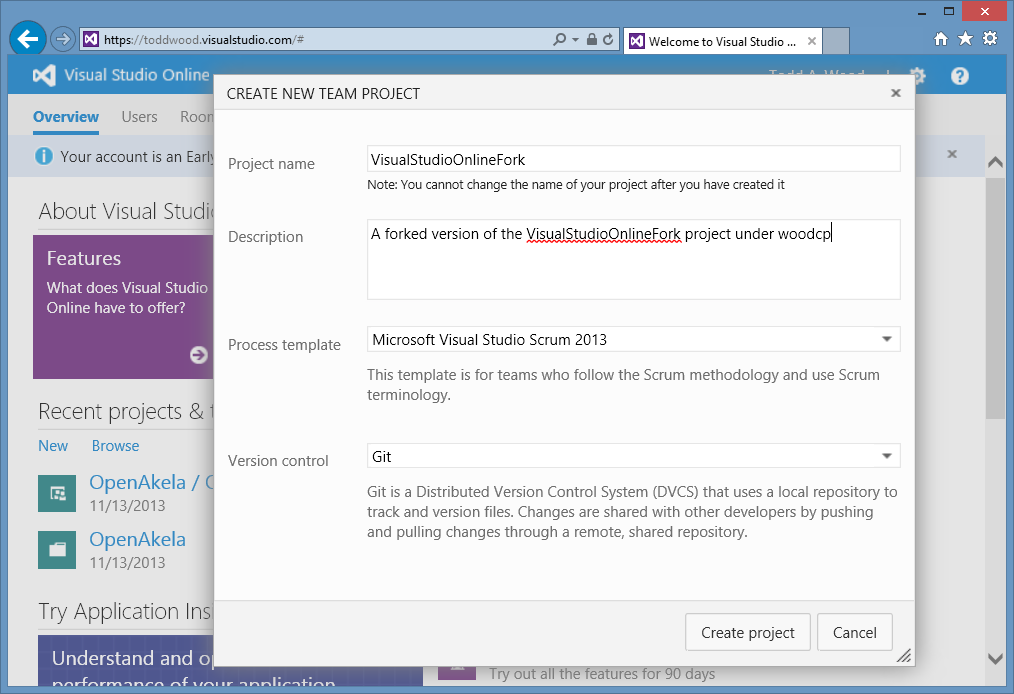
Task: Click the Features tile arrow icon
Action: 199,354
